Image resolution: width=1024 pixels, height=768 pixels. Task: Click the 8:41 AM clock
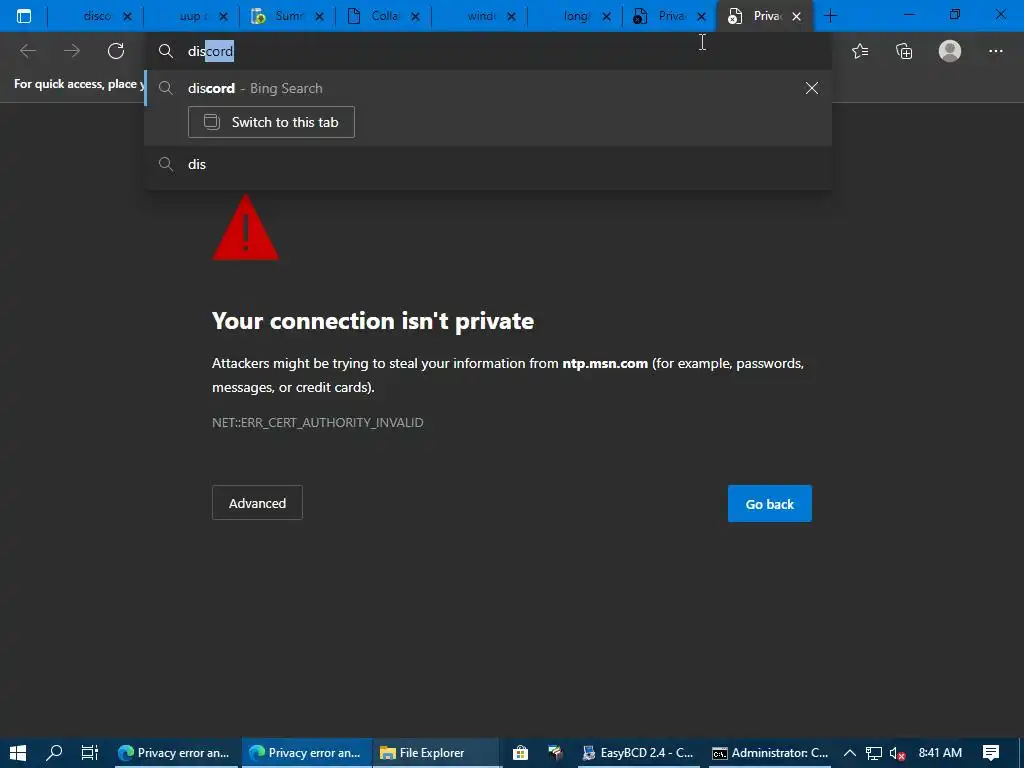click(x=940, y=753)
